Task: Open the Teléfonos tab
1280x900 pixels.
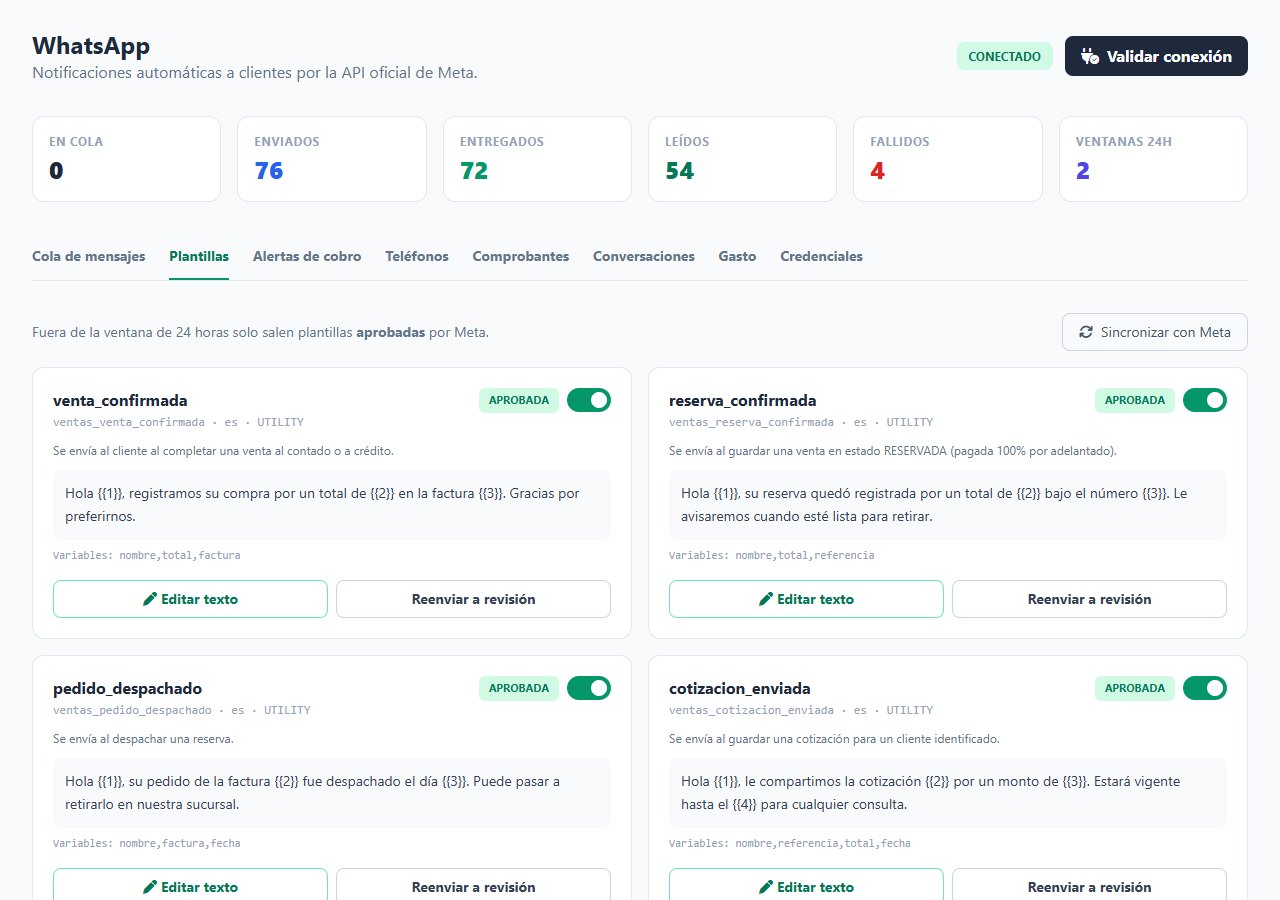Action: pos(417,256)
